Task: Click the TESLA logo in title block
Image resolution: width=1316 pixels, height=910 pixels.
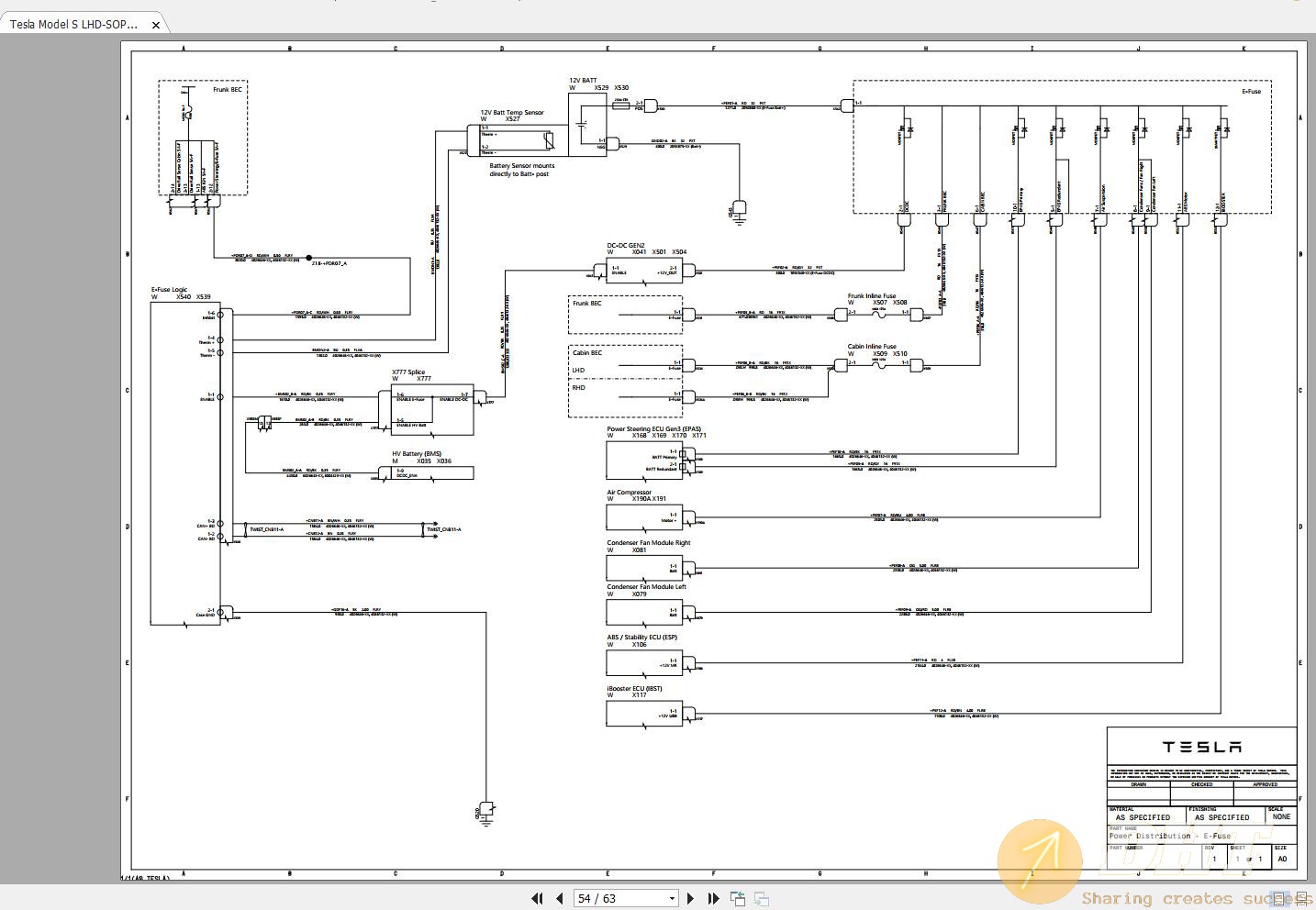Action: pos(1201,748)
